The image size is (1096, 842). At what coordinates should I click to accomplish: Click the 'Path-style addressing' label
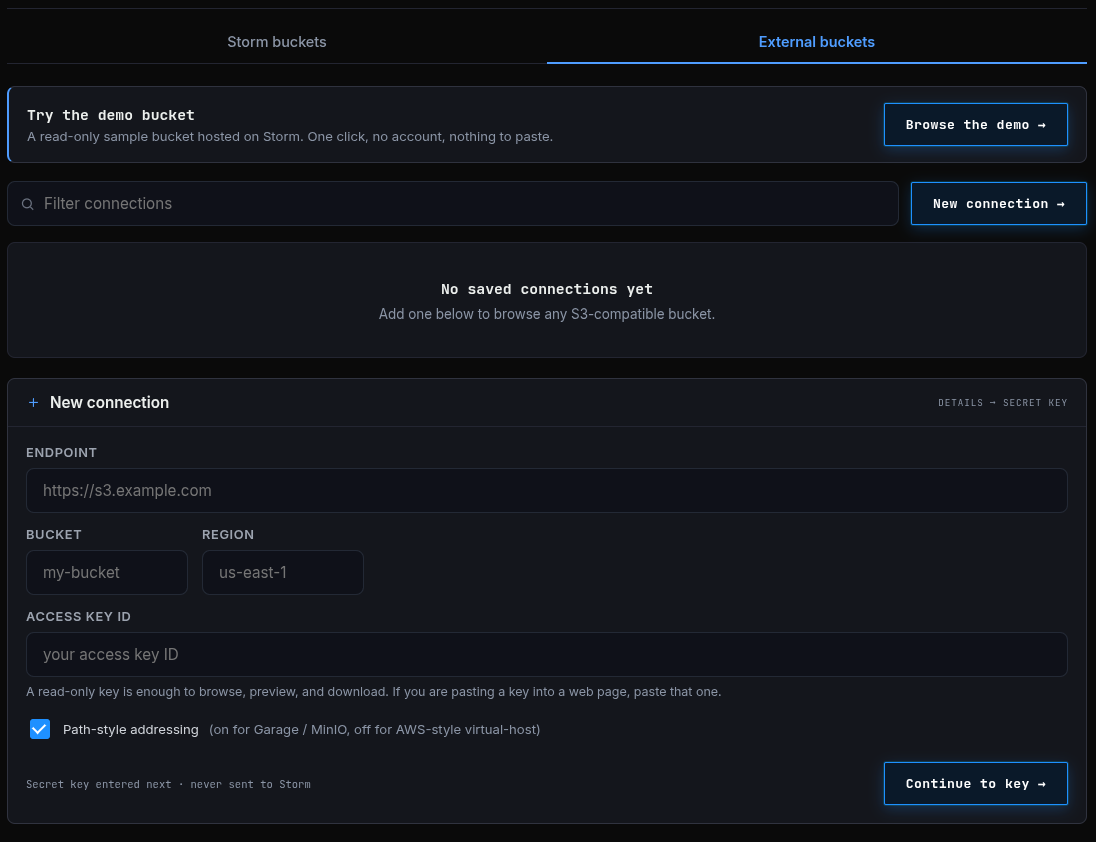pos(131,730)
